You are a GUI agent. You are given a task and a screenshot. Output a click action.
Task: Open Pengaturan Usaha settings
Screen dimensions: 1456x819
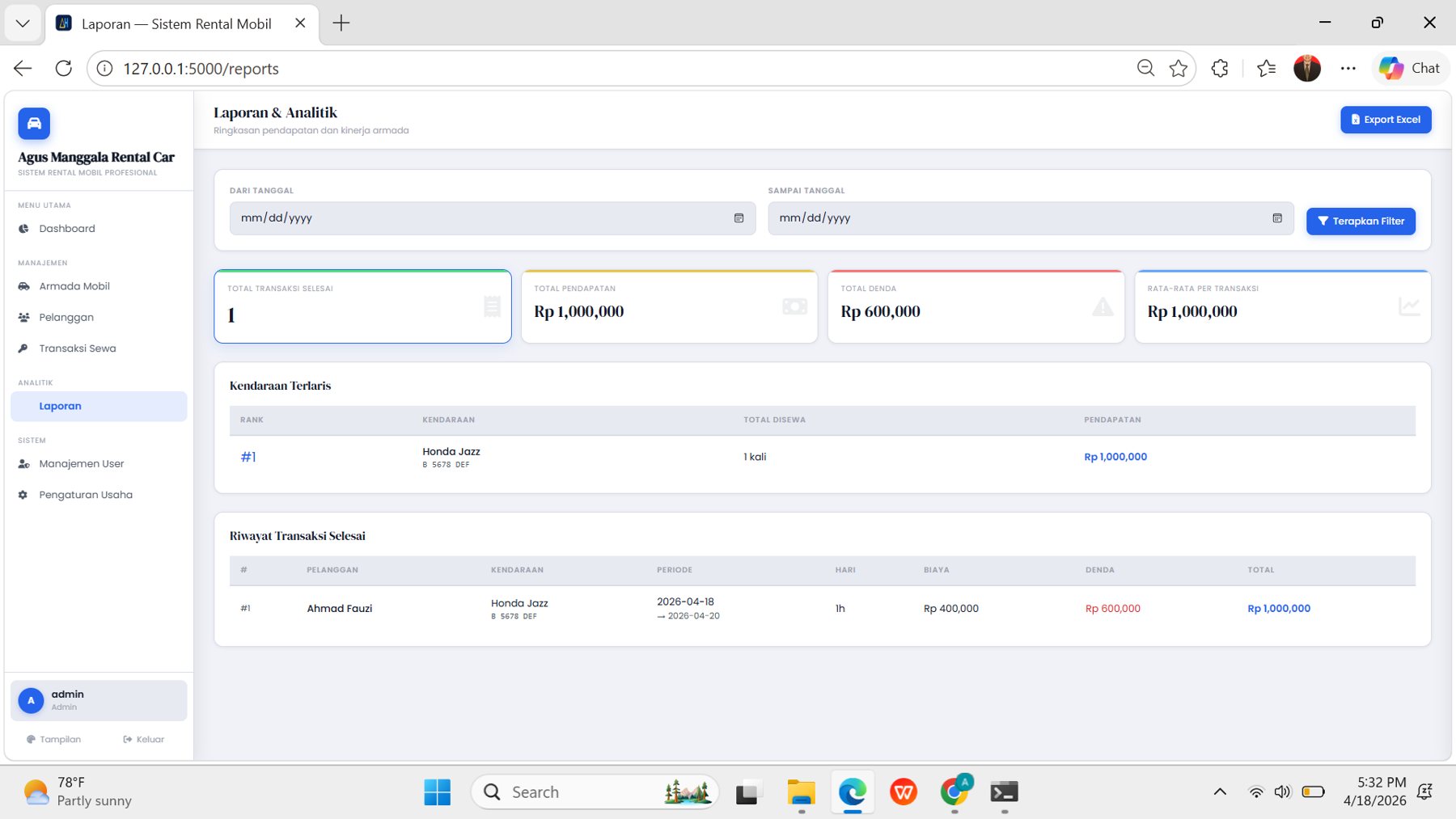point(85,495)
